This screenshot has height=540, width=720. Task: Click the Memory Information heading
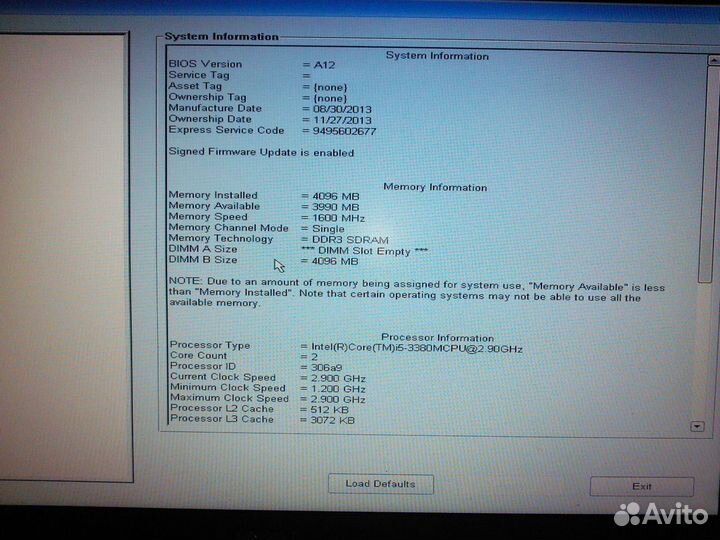[x=435, y=187]
